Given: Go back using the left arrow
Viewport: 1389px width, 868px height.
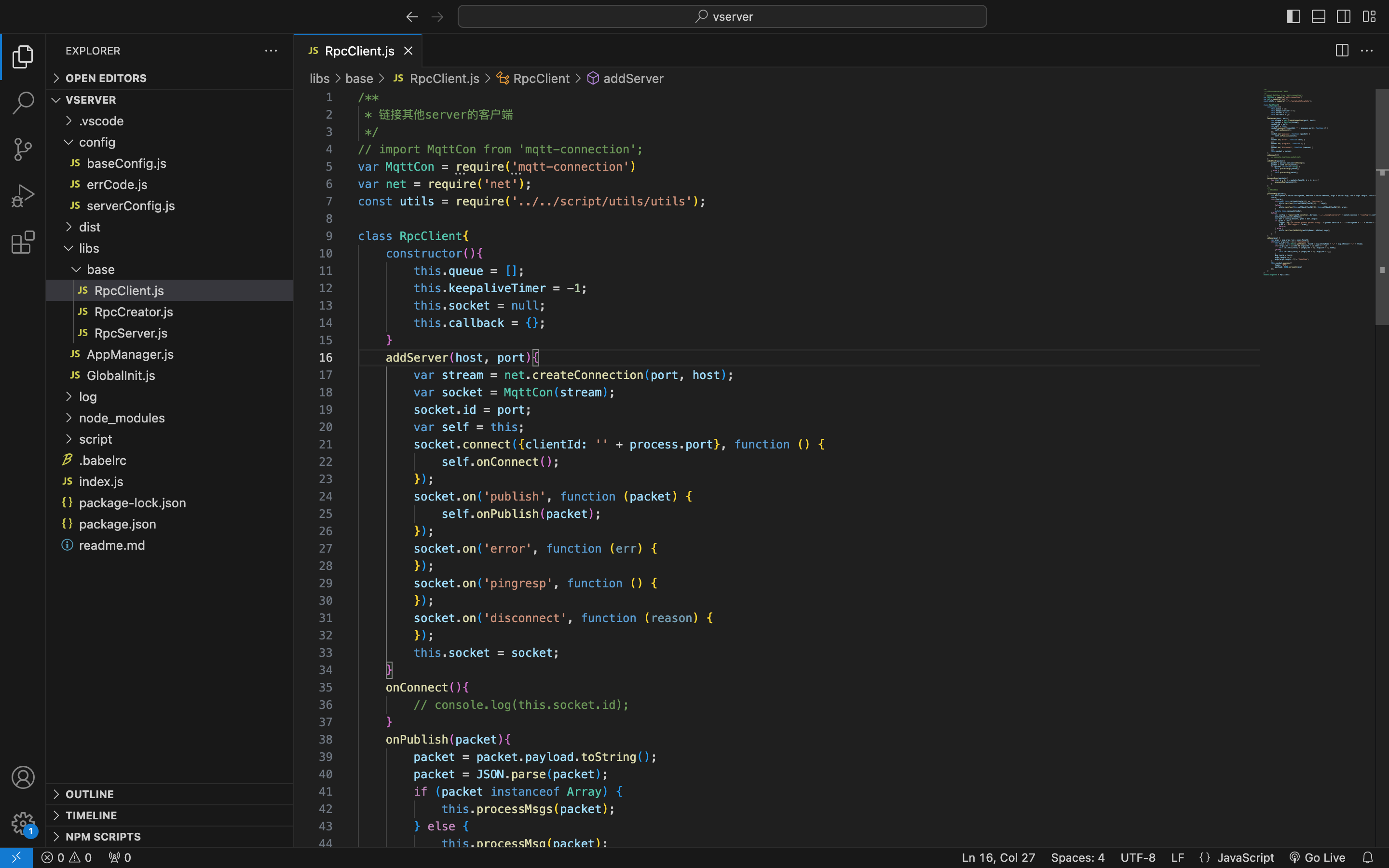Looking at the screenshot, I should [x=412, y=17].
